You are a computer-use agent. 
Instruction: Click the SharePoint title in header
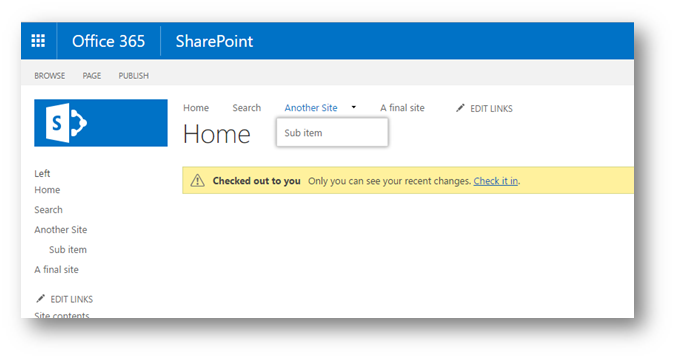pos(214,41)
